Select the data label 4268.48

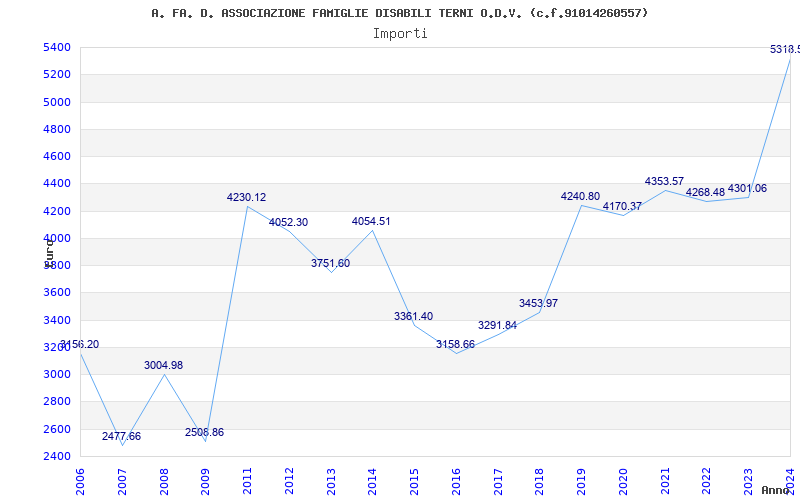pyautogui.click(x=706, y=192)
